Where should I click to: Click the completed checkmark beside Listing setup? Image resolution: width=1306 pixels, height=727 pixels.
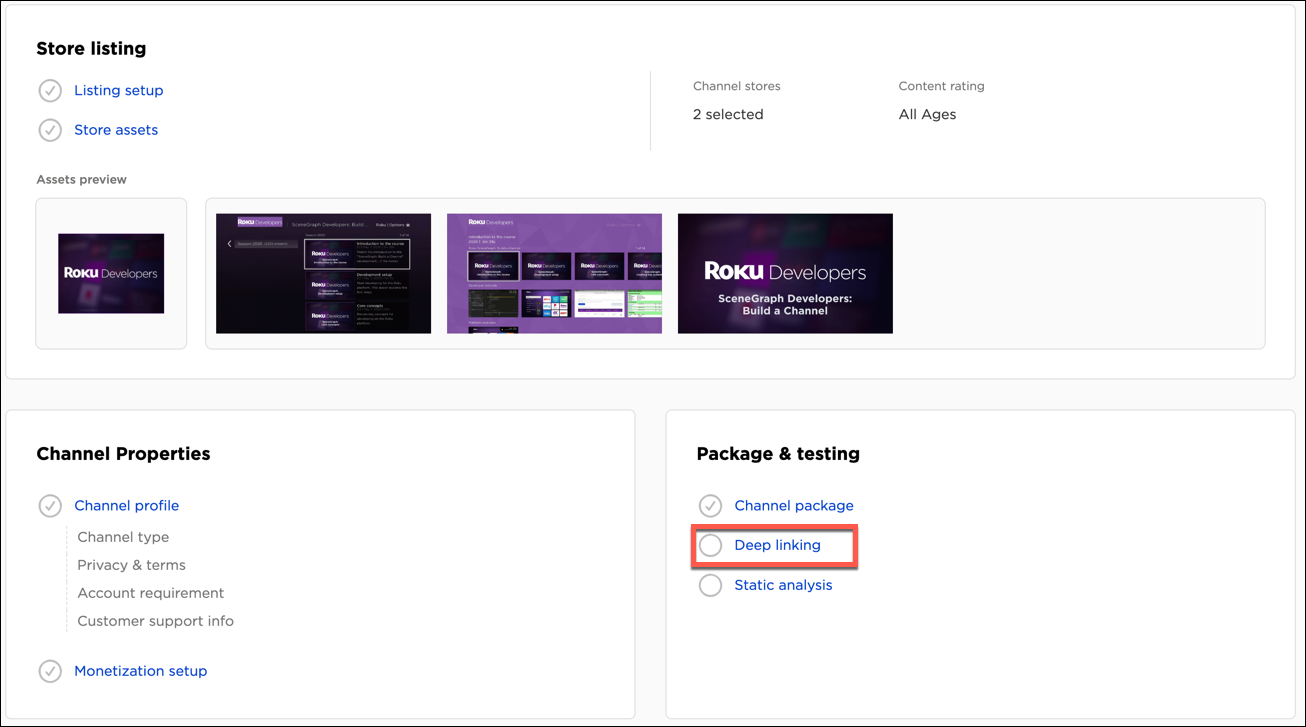[x=50, y=90]
